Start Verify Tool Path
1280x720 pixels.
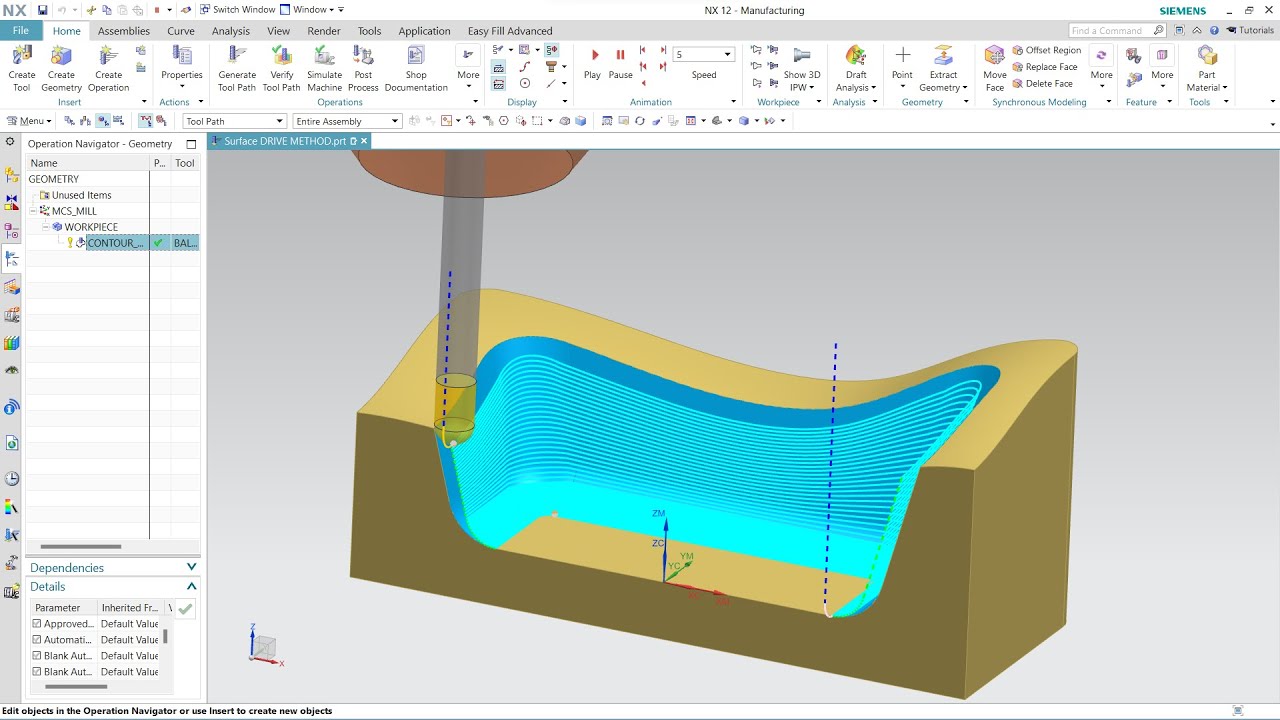pyautogui.click(x=281, y=68)
